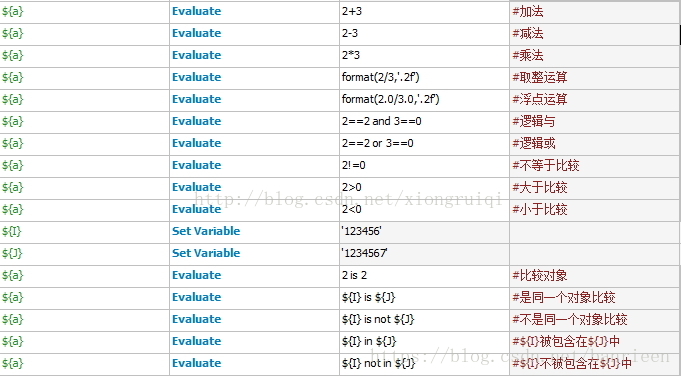
Task: Select the format(2.0/3.0,'.2f') cell
Action: click(424, 100)
